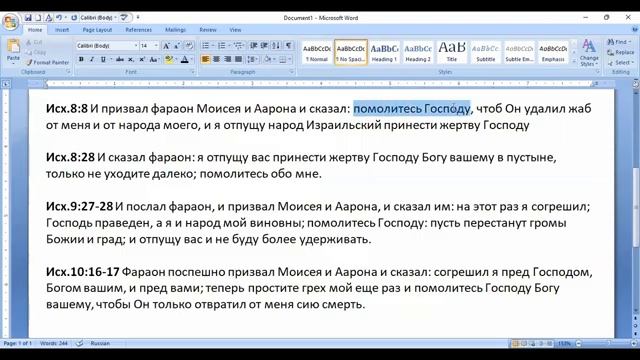Center align the text
Screen dimensions: 640x360
(x=216, y=60)
